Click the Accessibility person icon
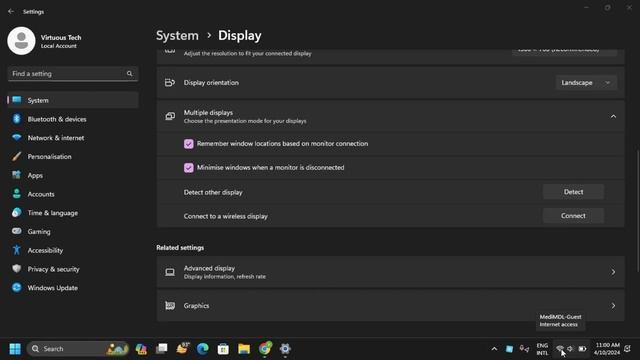This screenshot has height=360, width=640. (16, 250)
